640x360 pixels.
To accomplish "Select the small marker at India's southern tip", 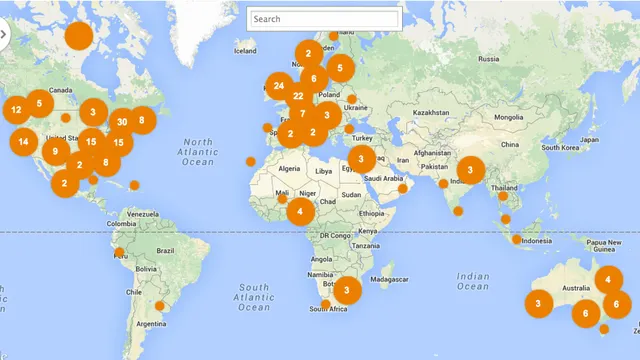I will pyautogui.click(x=458, y=211).
